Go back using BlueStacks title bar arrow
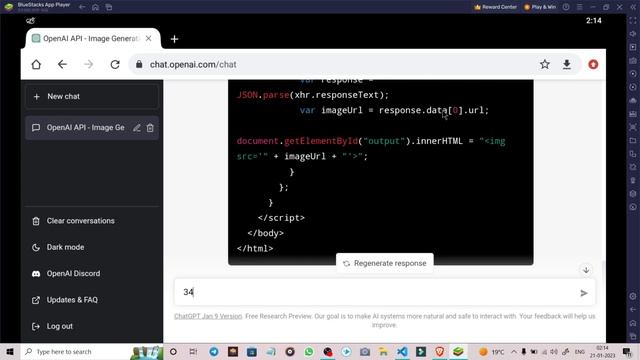 (x=82, y=7)
